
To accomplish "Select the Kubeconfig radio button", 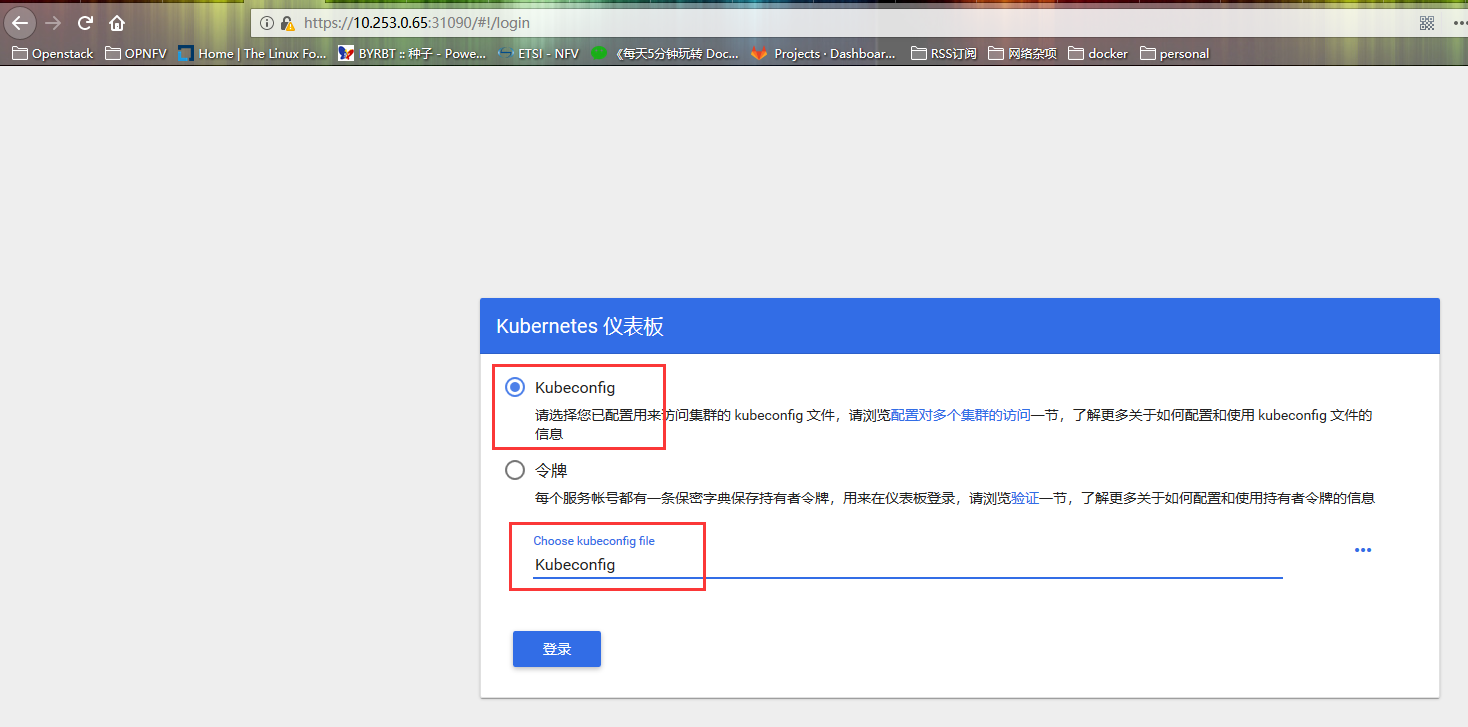I will pyautogui.click(x=515, y=387).
